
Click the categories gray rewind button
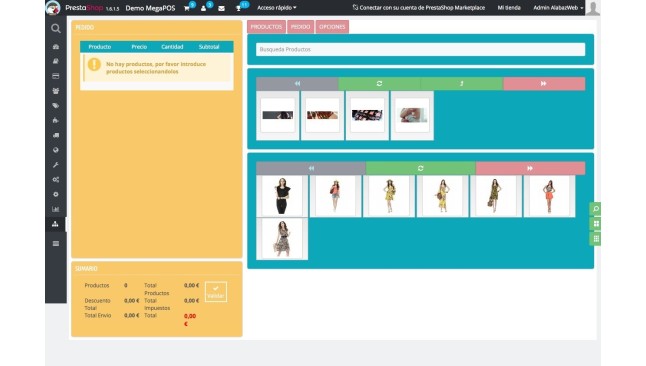tap(297, 84)
